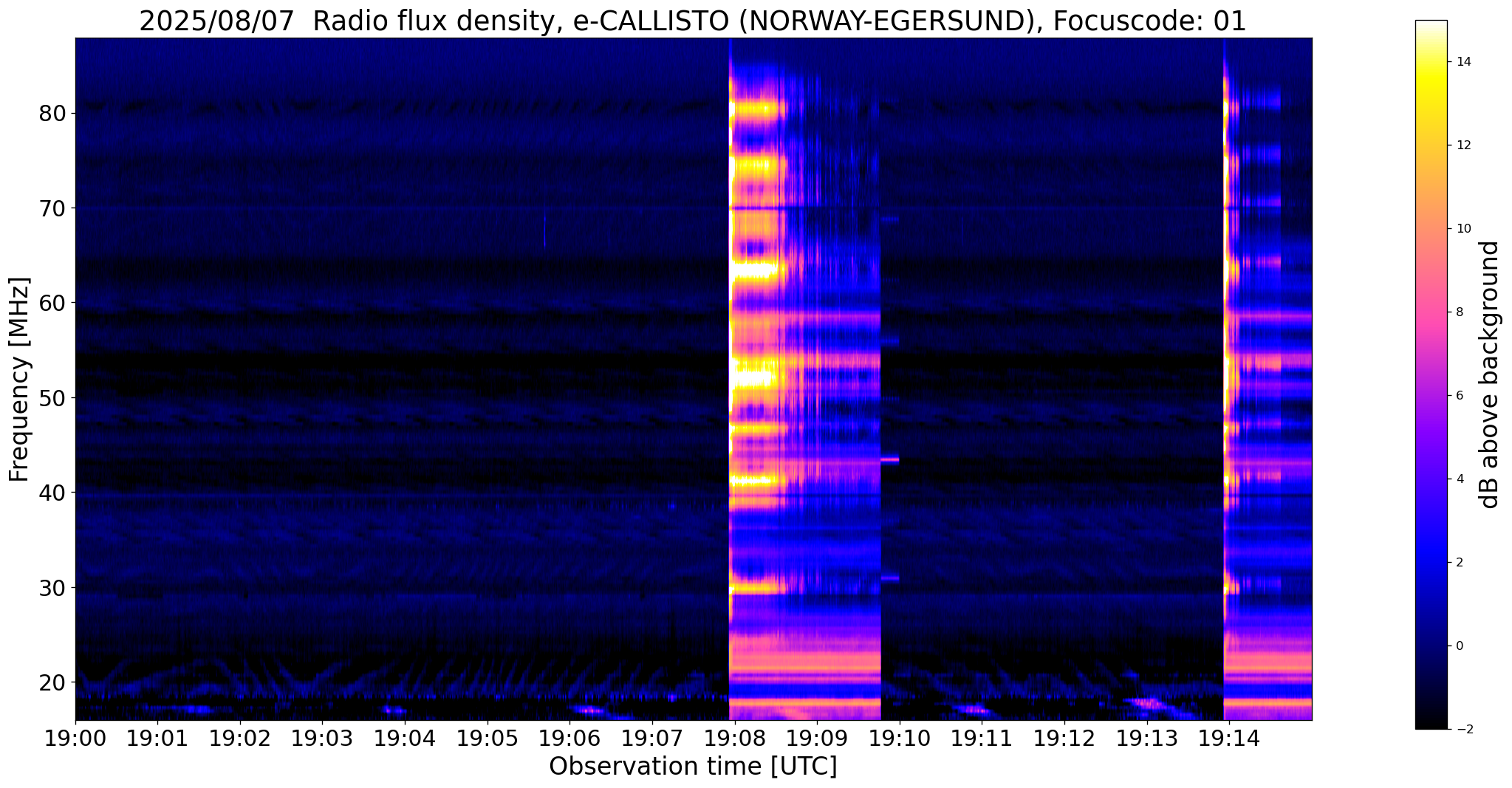This screenshot has width=1512, height=788.
Task: Click the 60 MHz frequency tick label
Action: [x=52, y=303]
